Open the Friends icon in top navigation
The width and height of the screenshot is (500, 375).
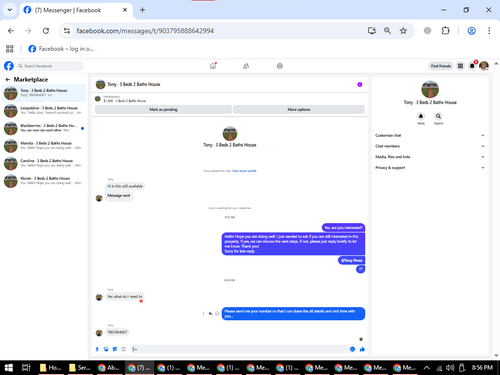246,66
